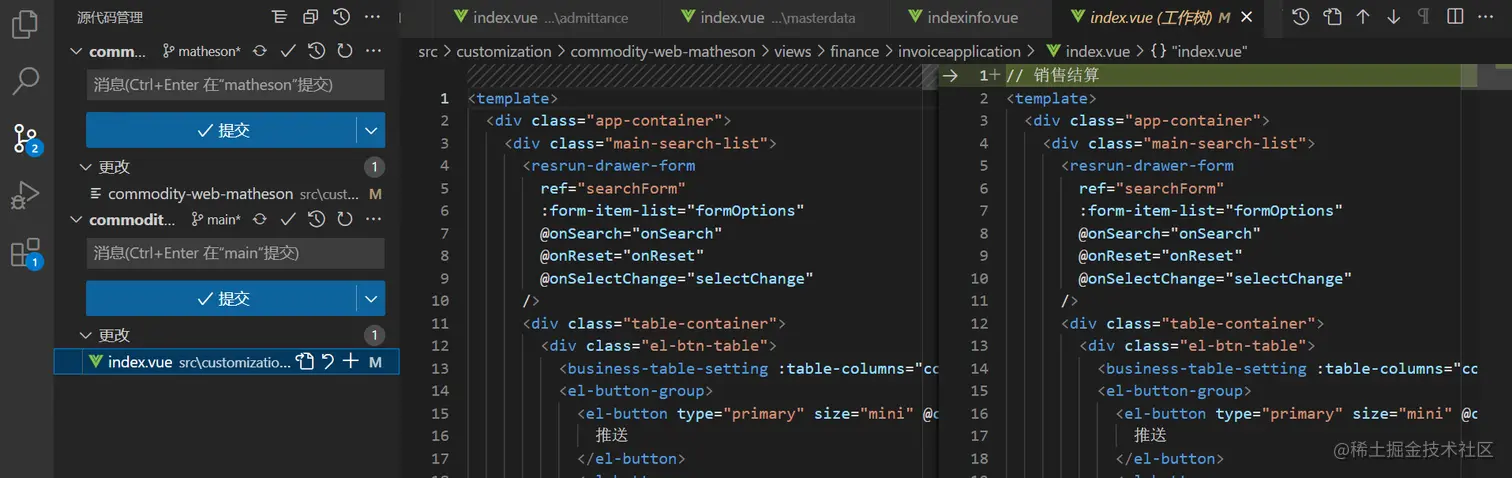Toggle whitespace pilcrow in diff toolbar
This screenshot has height=478, width=1512.
tap(1424, 17)
